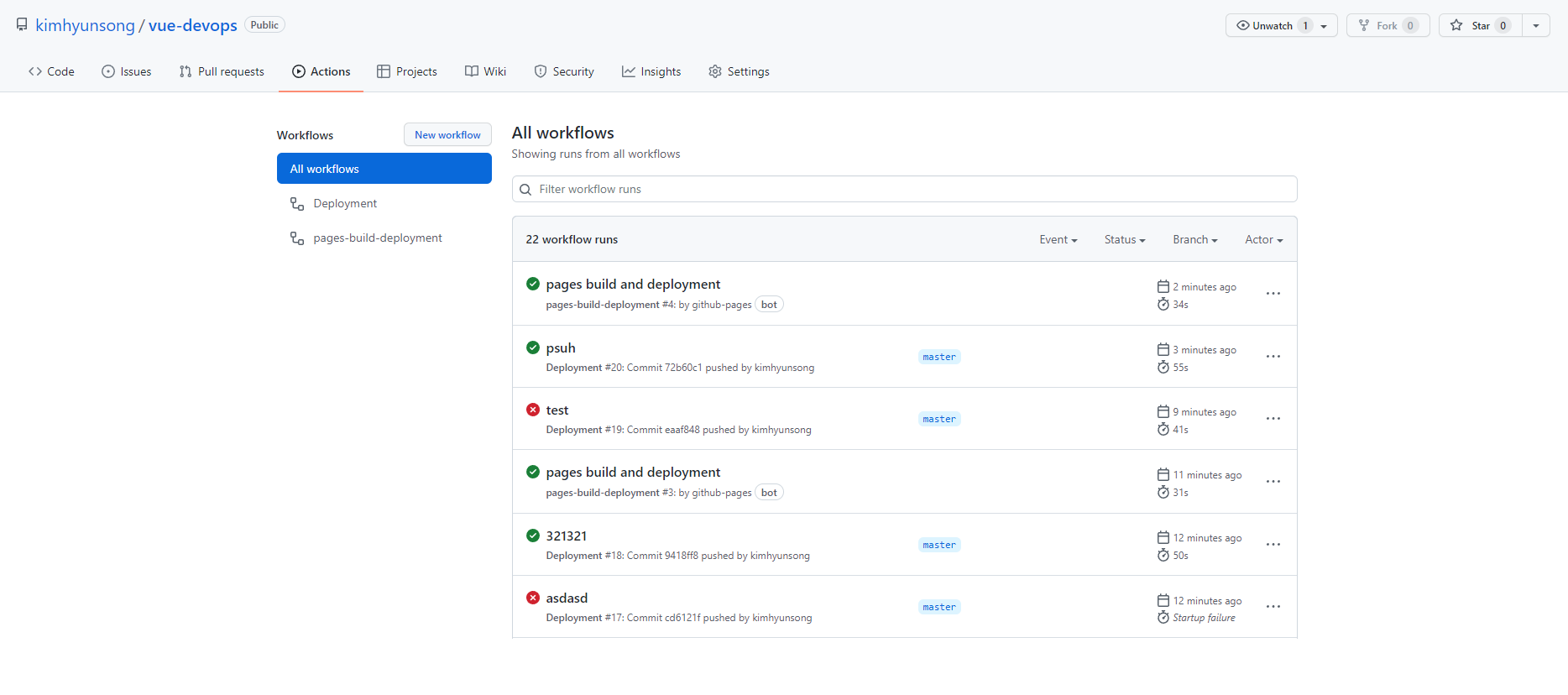Open the Branch filter dropdown
1568x695 pixels.
pos(1195,240)
